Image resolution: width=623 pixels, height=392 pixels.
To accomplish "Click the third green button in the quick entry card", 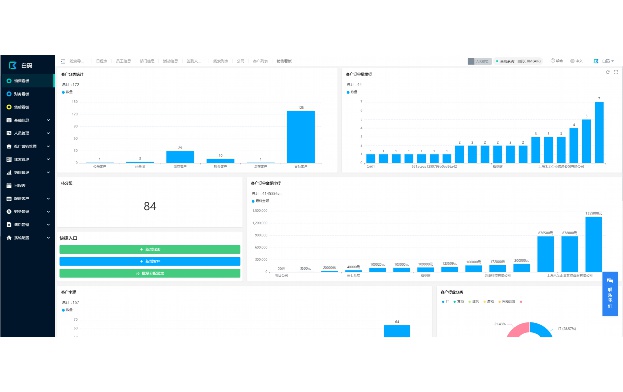I will click(150, 273).
